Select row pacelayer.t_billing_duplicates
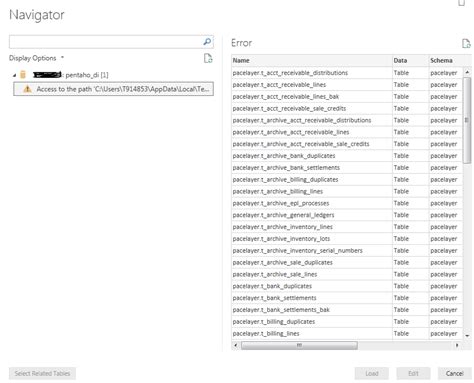474x383 pixels. click(x=347, y=322)
